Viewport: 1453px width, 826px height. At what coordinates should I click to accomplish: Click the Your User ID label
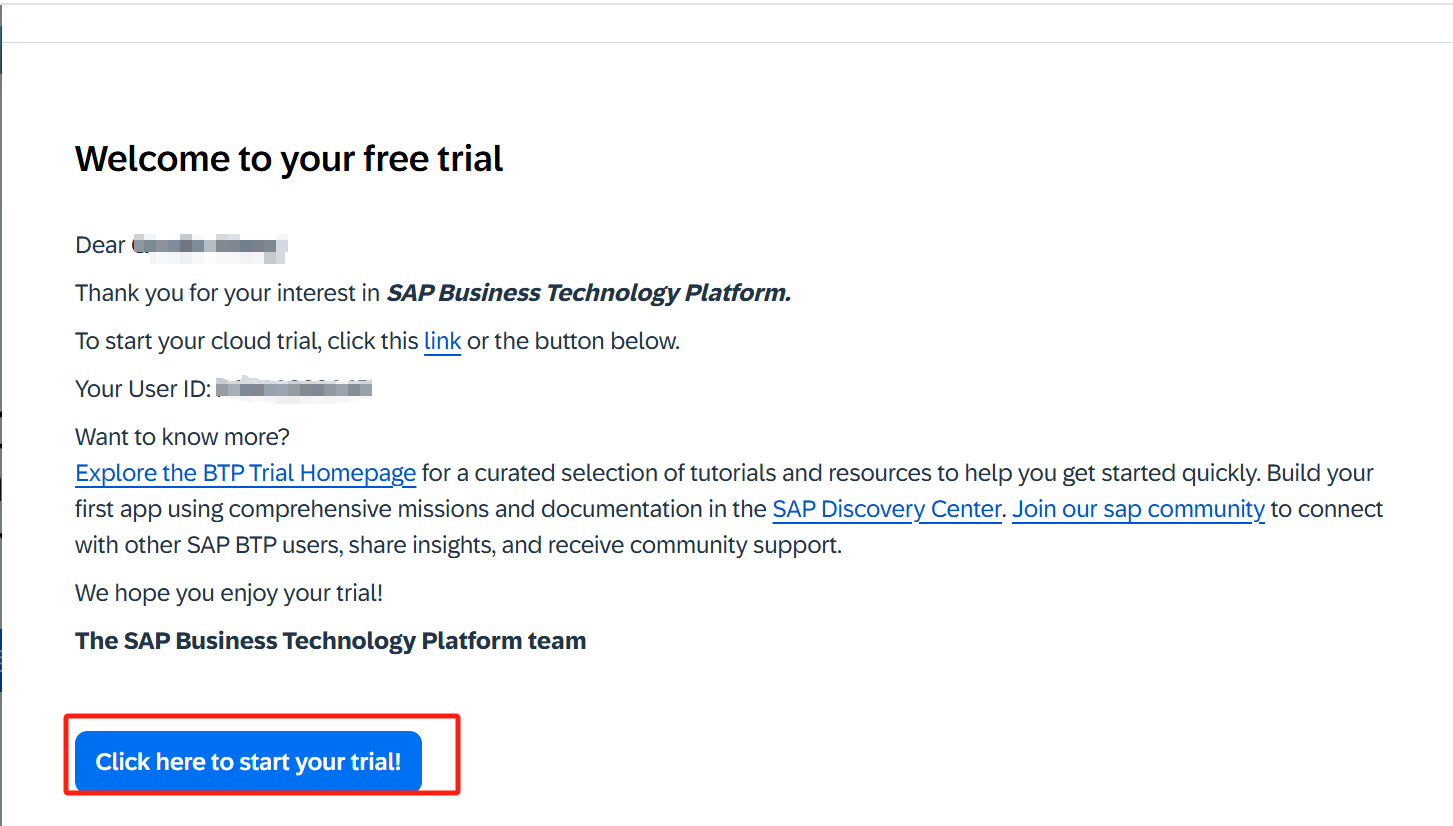tap(142, 389)
